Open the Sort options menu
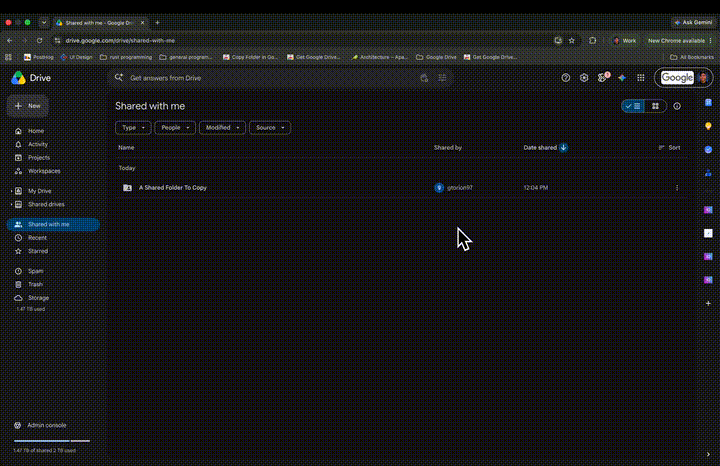The height and width of the screenshot is (466, 720). pos(669,147)
